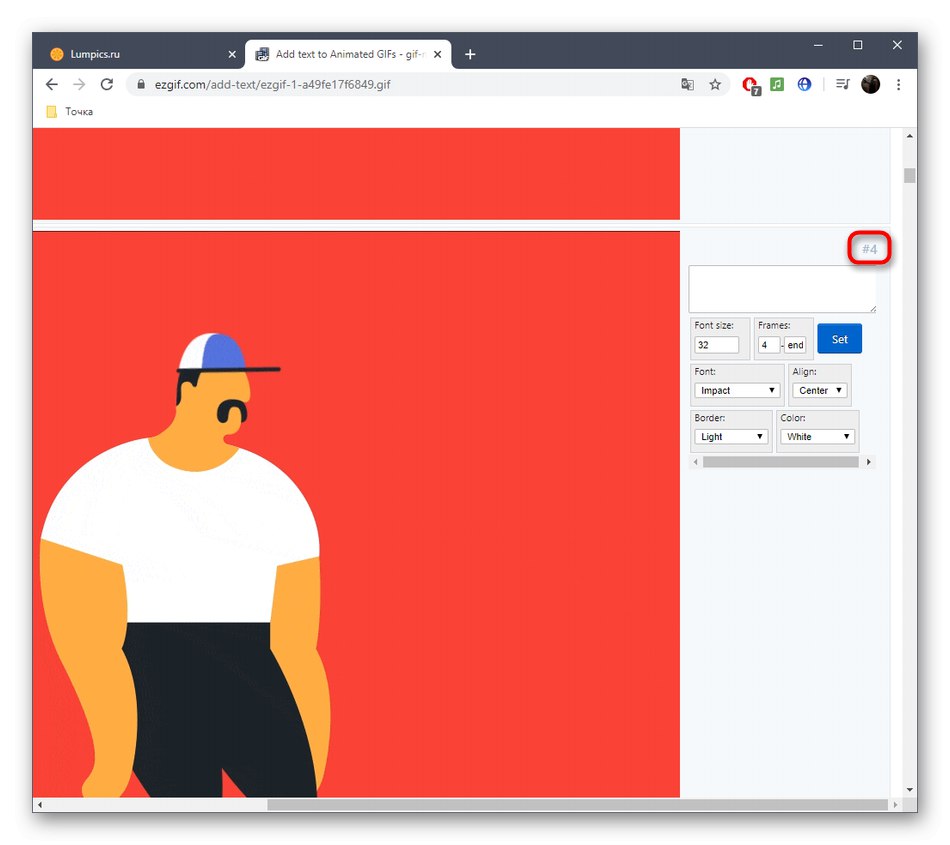Open the red ad-blocker extension
The height and width of the screenshot is (845, 950).
point(750,84)
